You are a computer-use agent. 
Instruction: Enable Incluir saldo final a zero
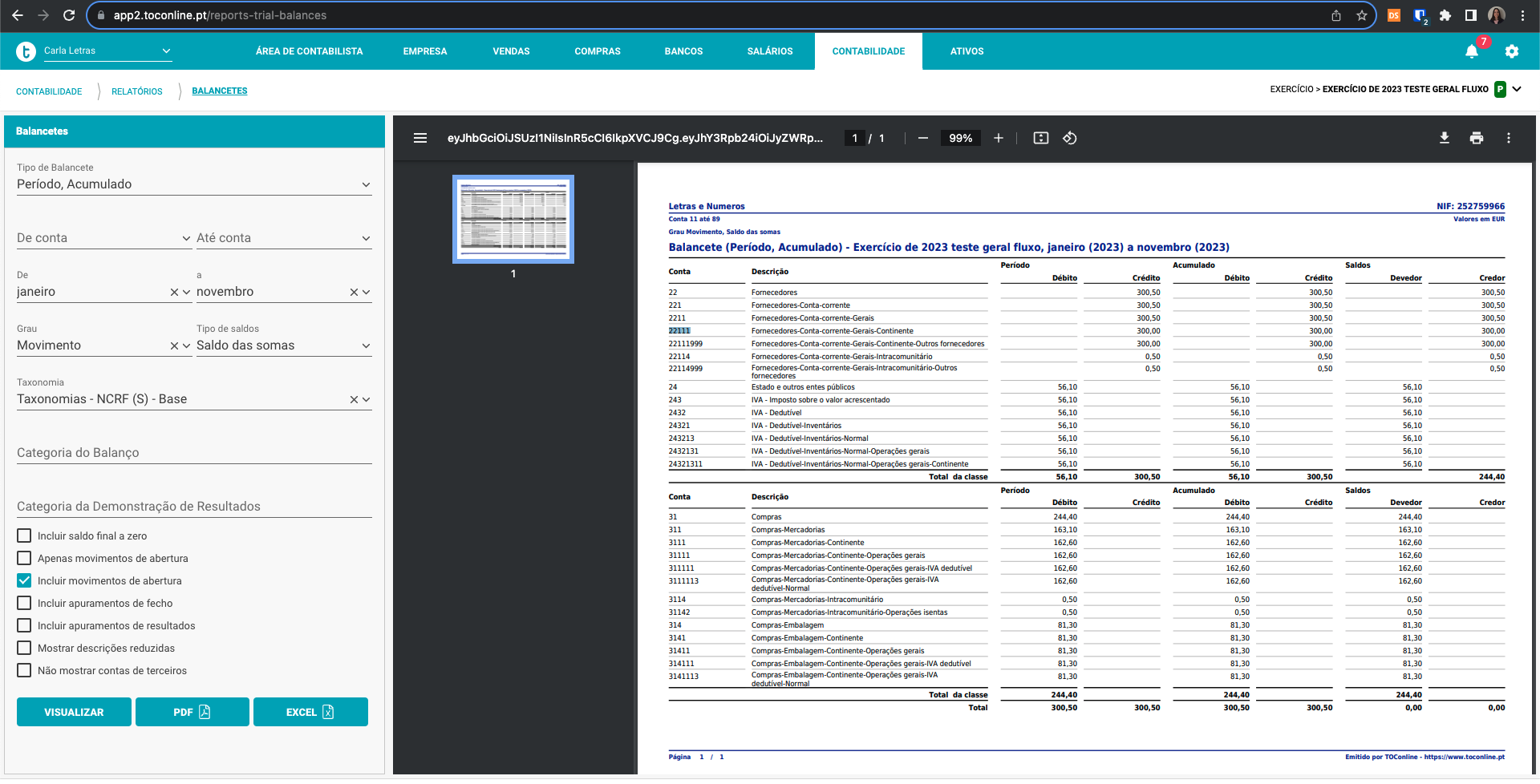click(x=25, y=535)
